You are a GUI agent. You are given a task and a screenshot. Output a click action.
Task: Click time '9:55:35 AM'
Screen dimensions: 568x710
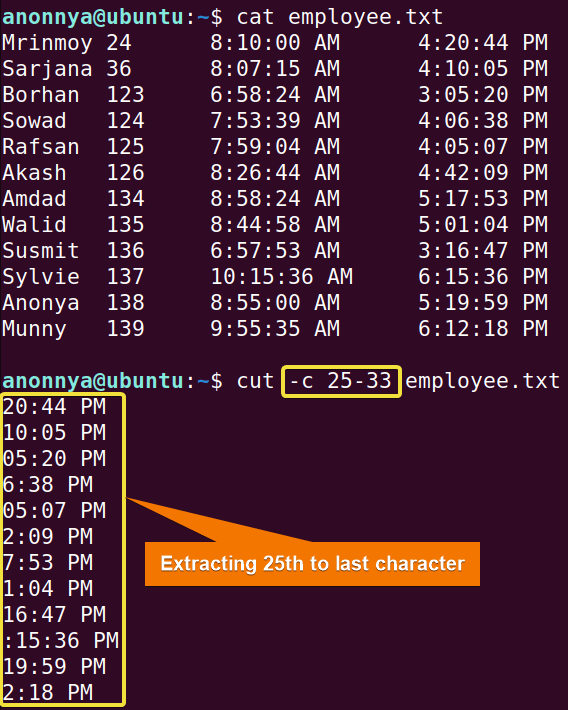point(275,329)
